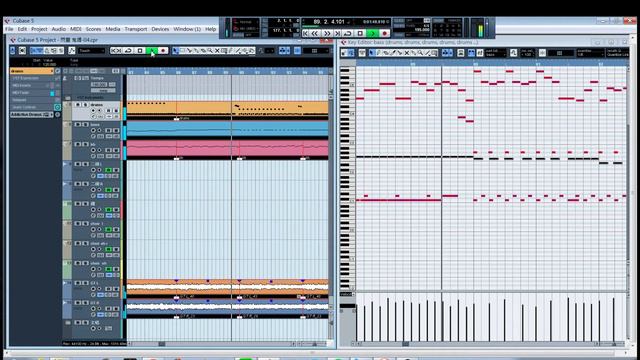
Task: Open the MIDI menu
Action: tap(76, 29)
